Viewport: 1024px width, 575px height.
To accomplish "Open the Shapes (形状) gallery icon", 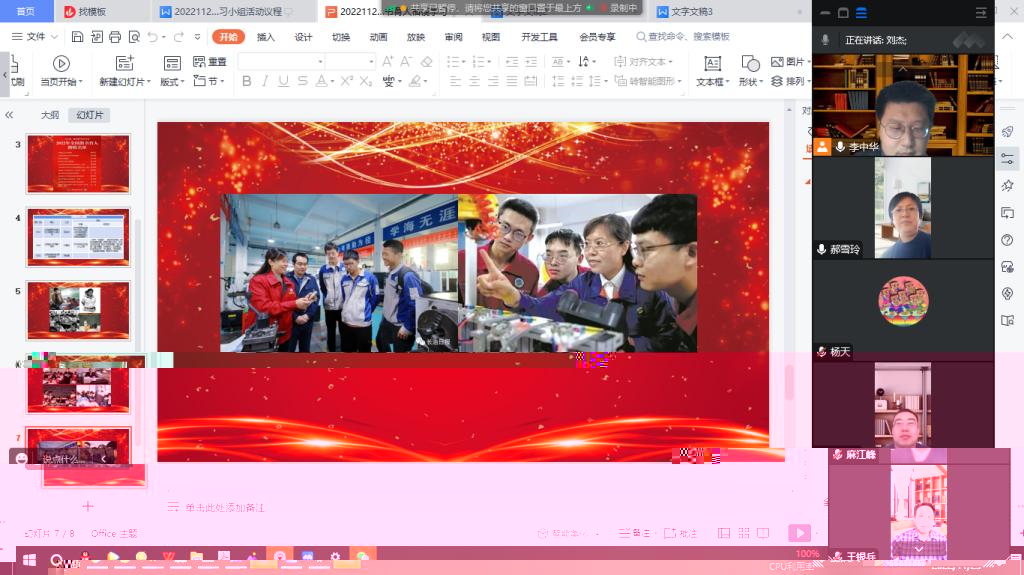I will pyautogui.click(x=750, y=63).
